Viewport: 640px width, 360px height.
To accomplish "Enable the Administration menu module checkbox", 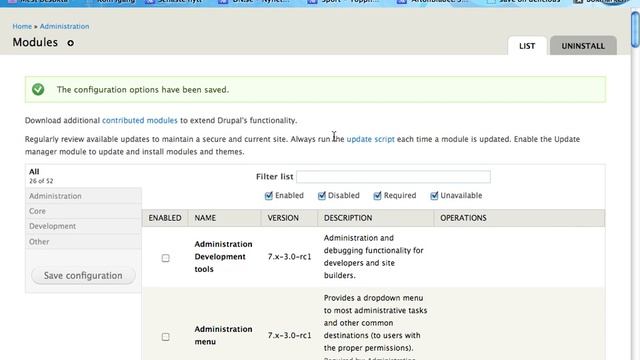I will pos(165,337).
